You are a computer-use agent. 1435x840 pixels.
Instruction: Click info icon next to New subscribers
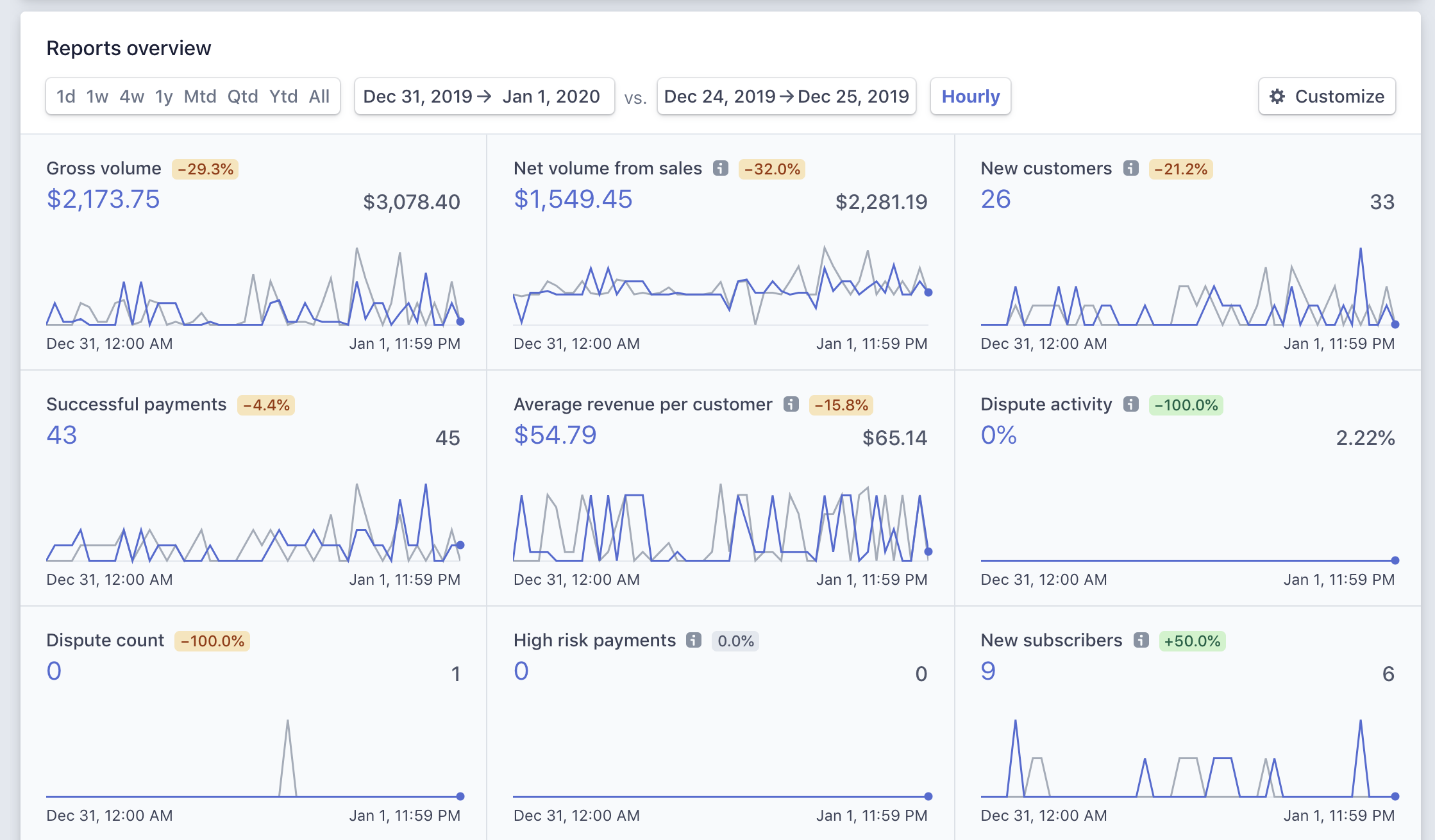coord(1141,641)
